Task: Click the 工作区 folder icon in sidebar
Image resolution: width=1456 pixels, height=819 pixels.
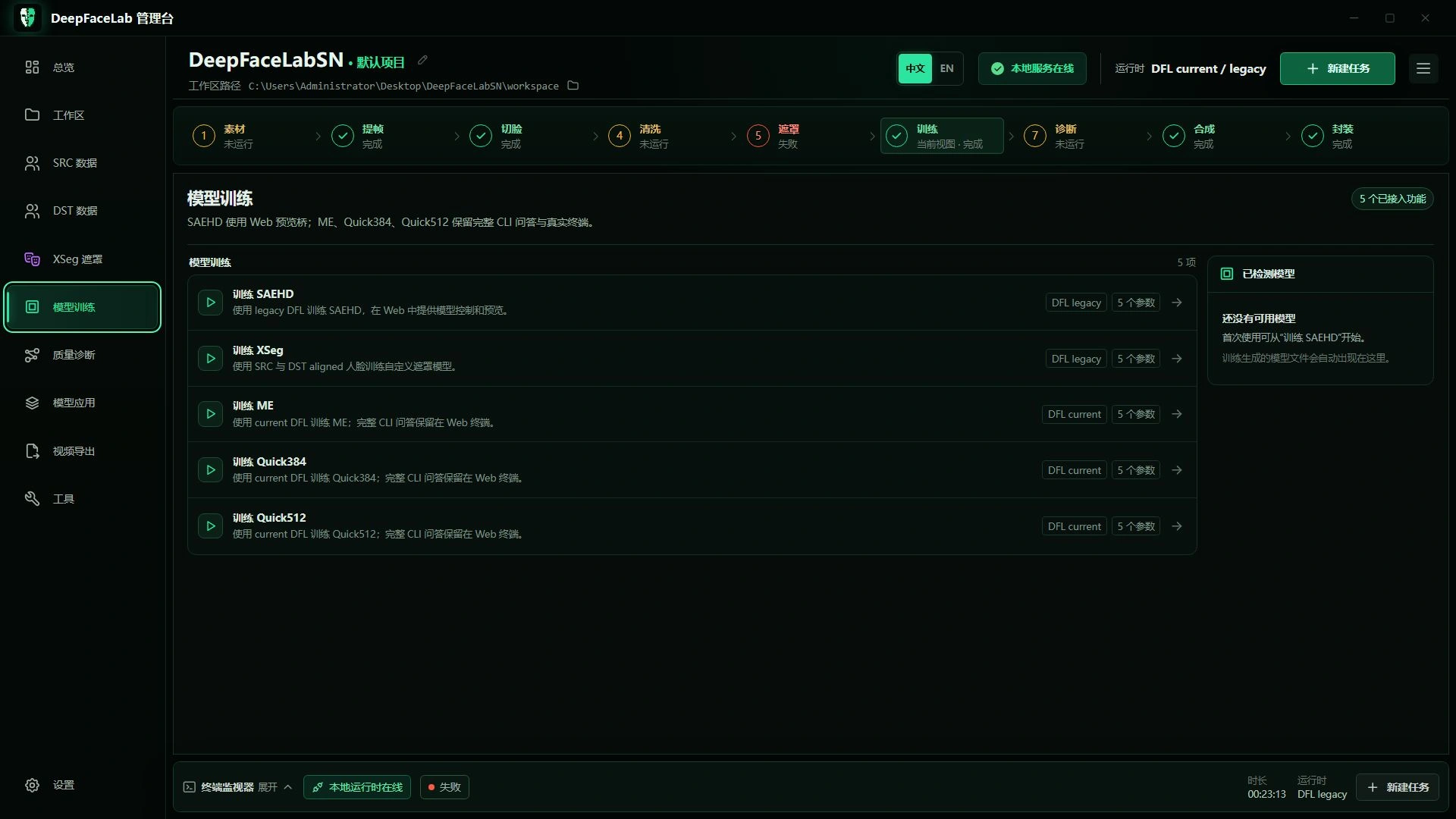Action: pyautogui.click(x=32, y=115)
